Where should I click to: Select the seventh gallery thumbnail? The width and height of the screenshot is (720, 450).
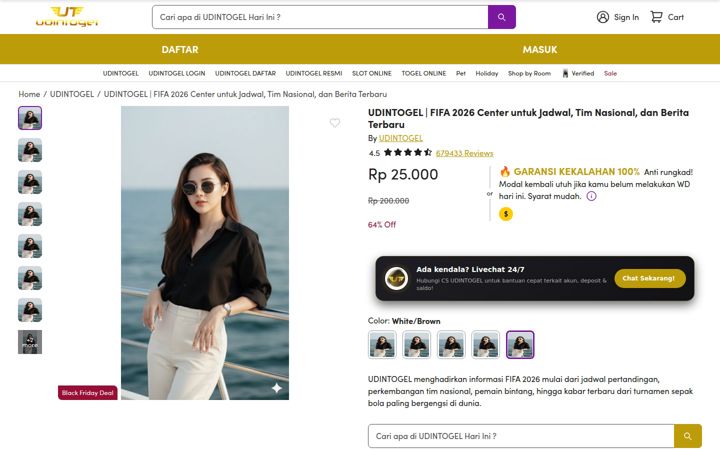(x=30, y=310)
